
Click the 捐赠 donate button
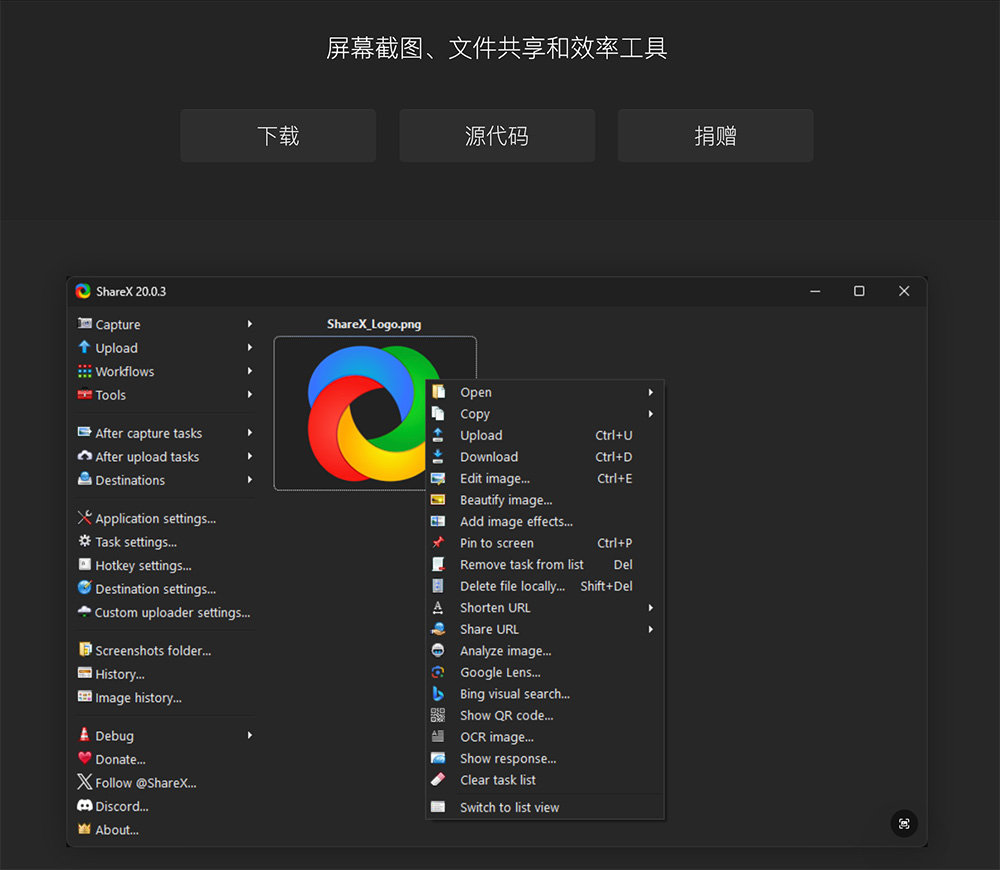pos(716,136)
